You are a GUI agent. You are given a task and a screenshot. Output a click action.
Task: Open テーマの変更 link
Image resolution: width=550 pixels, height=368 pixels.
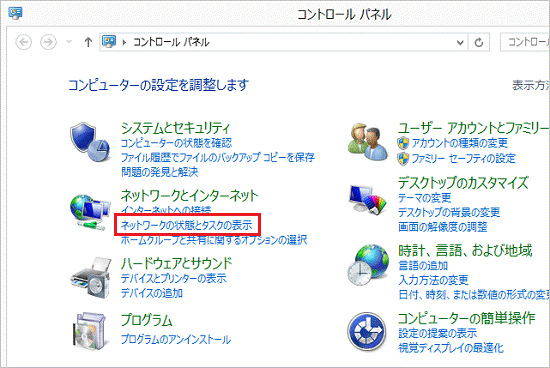(424, 198)
